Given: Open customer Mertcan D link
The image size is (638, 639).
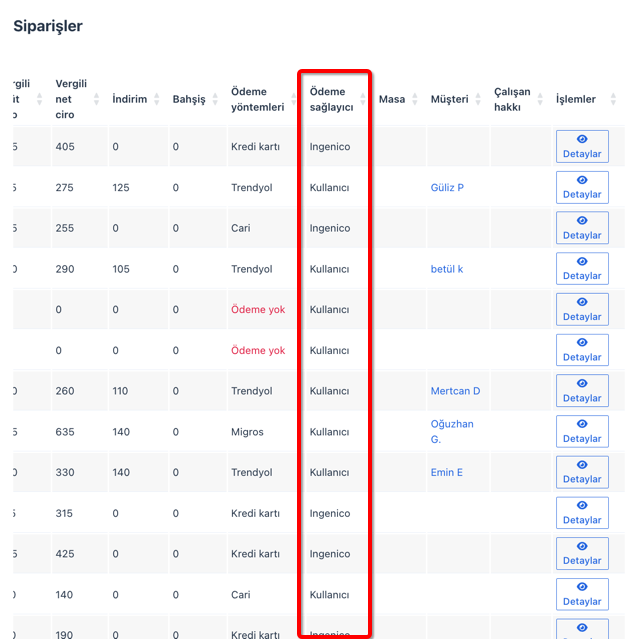Looking at the screenshot, I should 455,391.
